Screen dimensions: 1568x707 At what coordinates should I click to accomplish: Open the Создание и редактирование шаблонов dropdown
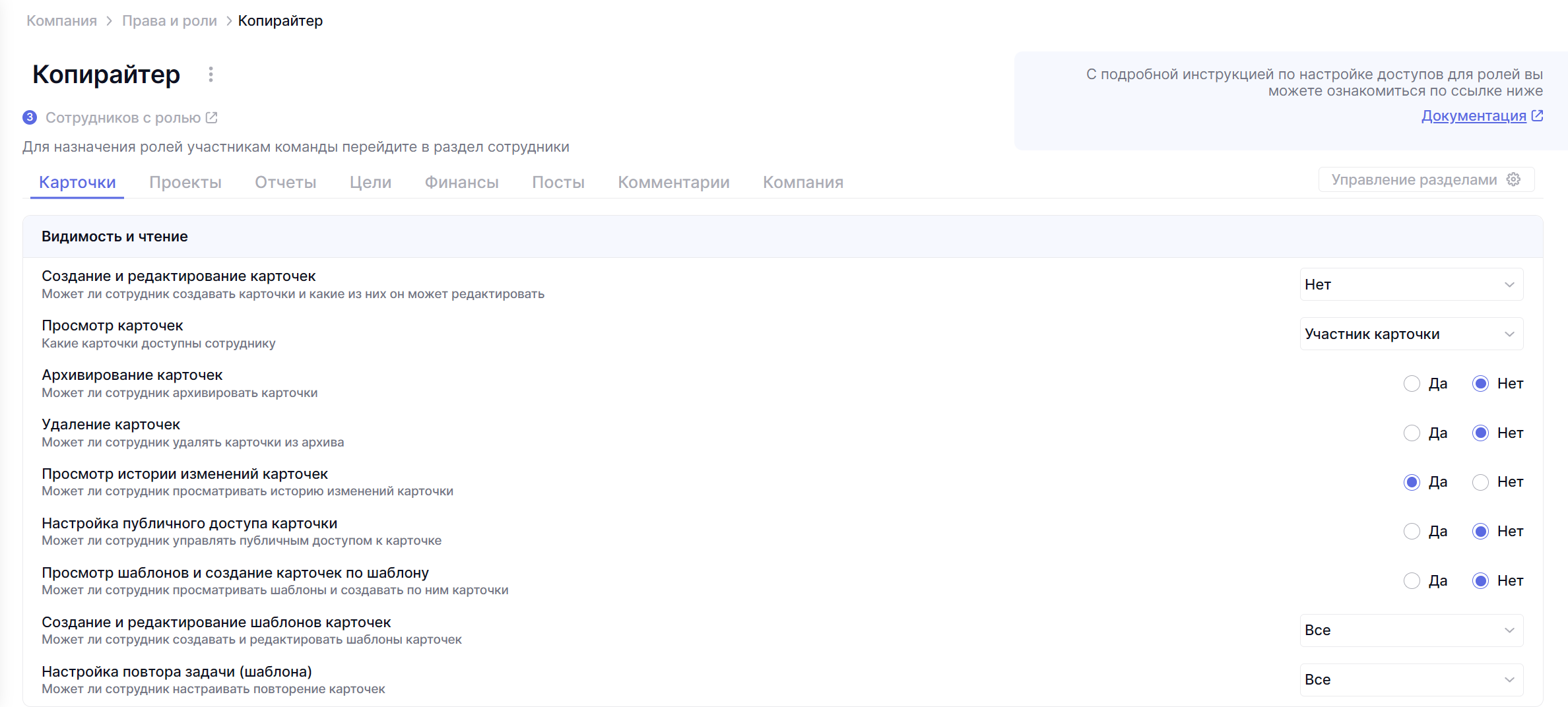tap(1411, 630)
